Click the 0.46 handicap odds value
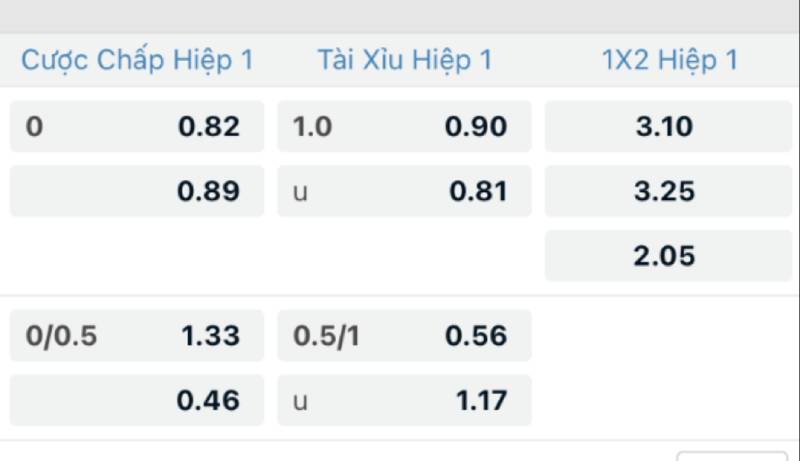Image resolution: width=800 pixels, height=461 pixels. (208, 401)
